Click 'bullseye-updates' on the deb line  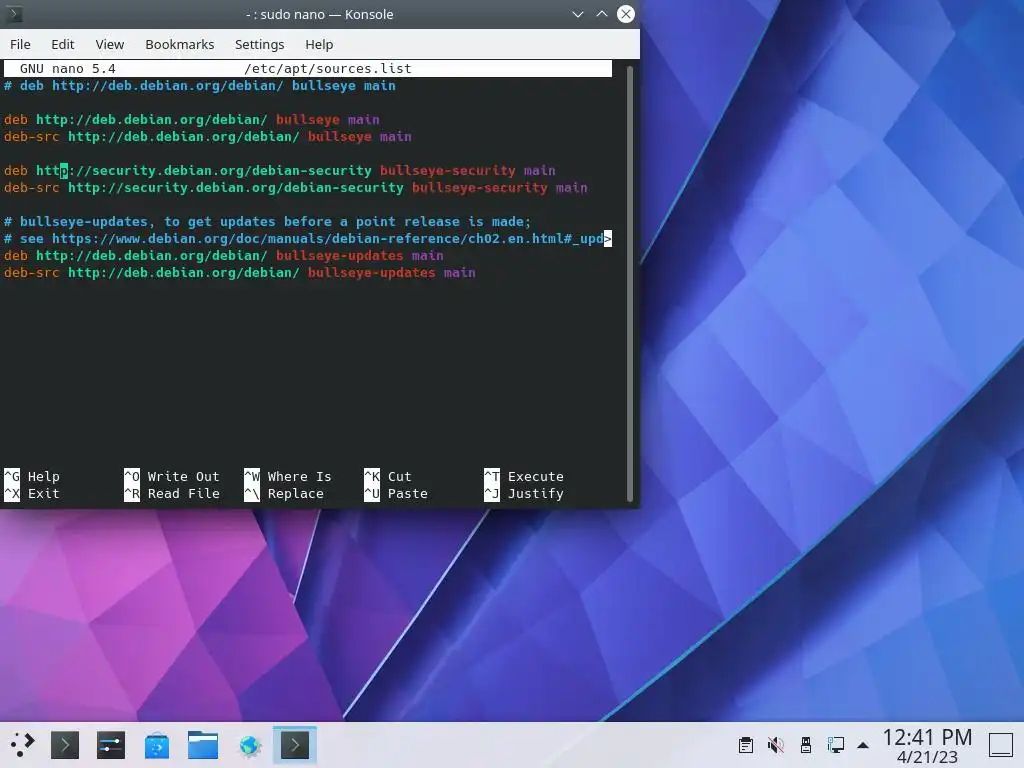point(340,255)
